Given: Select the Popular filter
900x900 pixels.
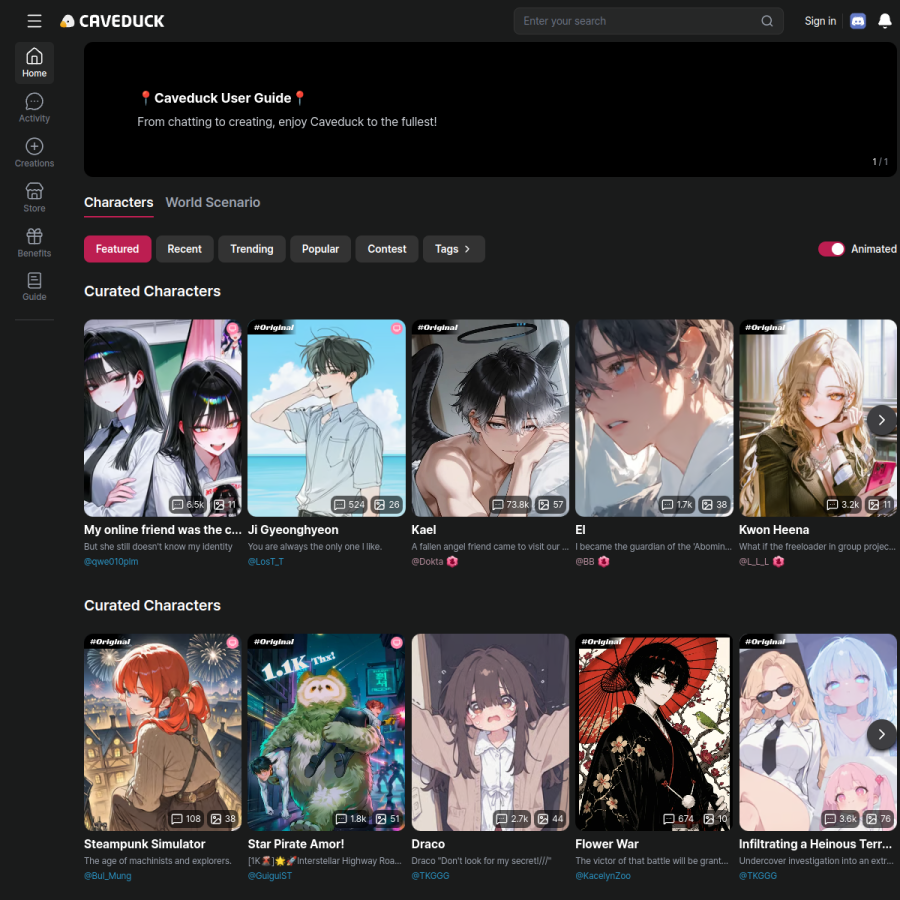Looking at the screenshot, I should pyautogui.click(x=320, y=249).
